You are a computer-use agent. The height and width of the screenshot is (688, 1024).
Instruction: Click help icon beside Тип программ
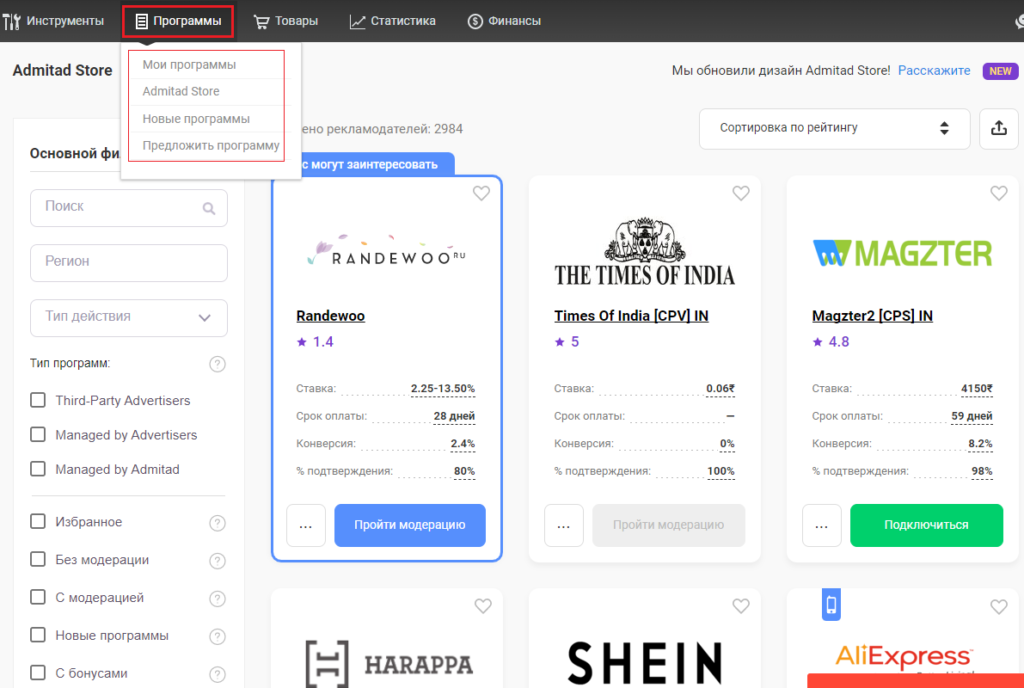(x=217, y=364)
